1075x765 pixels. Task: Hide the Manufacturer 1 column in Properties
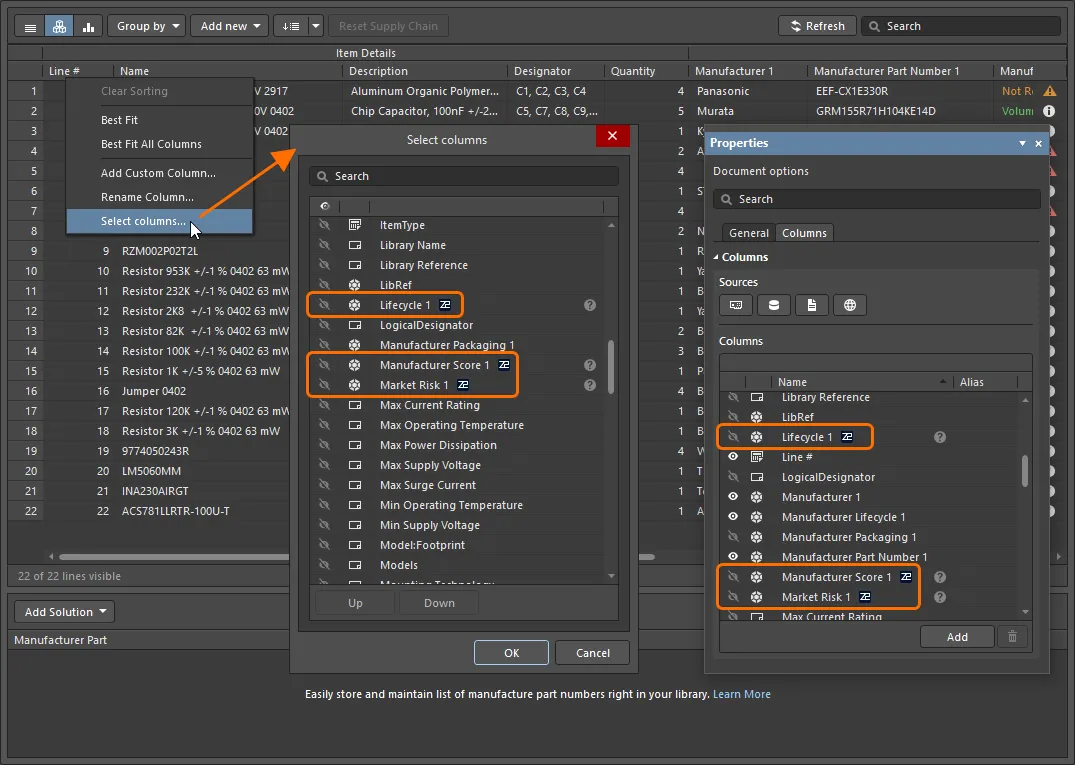[733, 497]
